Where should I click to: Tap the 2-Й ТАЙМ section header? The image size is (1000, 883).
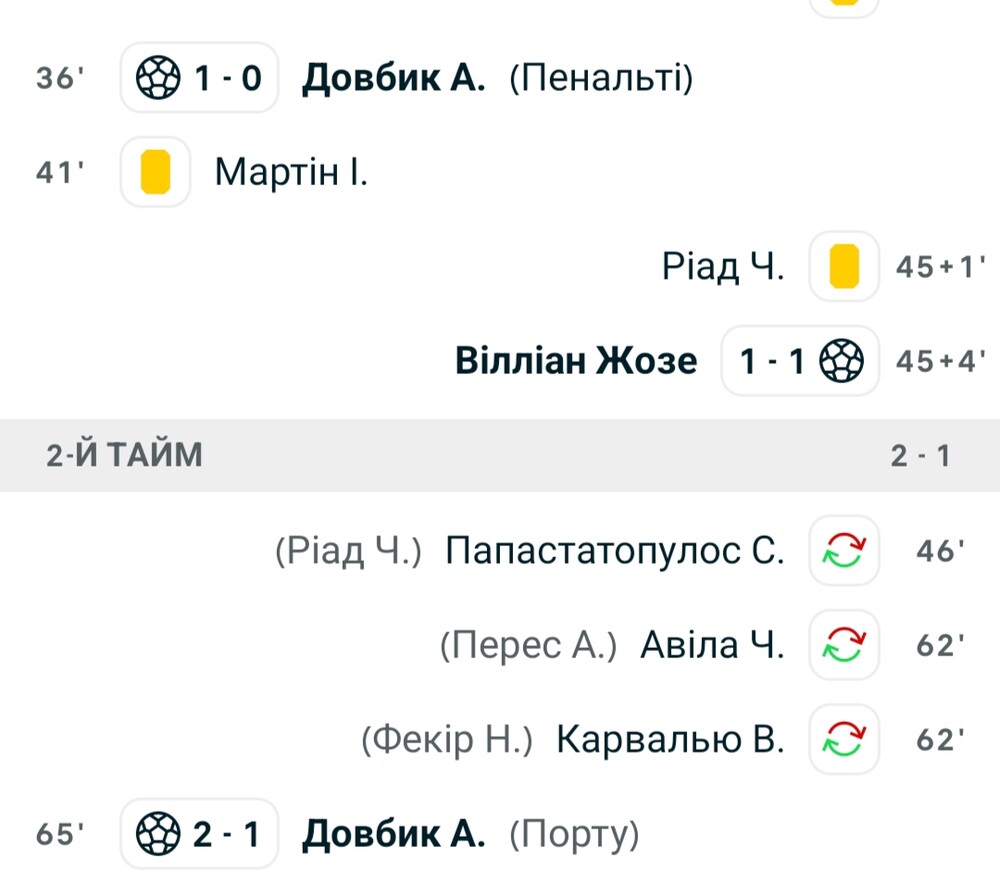(x=500, y=455)
